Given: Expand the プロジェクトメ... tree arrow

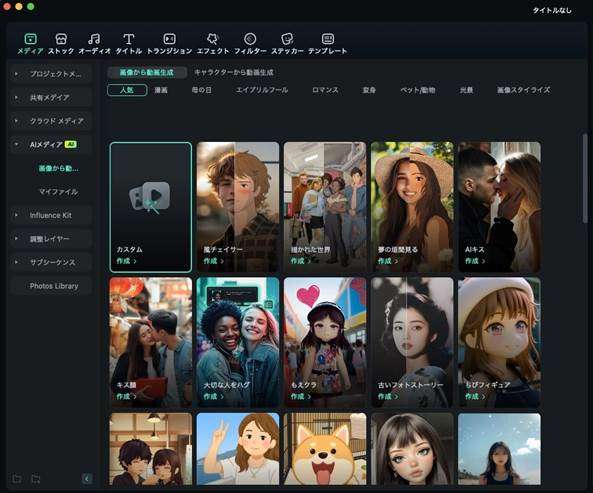Looking at the screenshot, I should pos(16,74).
